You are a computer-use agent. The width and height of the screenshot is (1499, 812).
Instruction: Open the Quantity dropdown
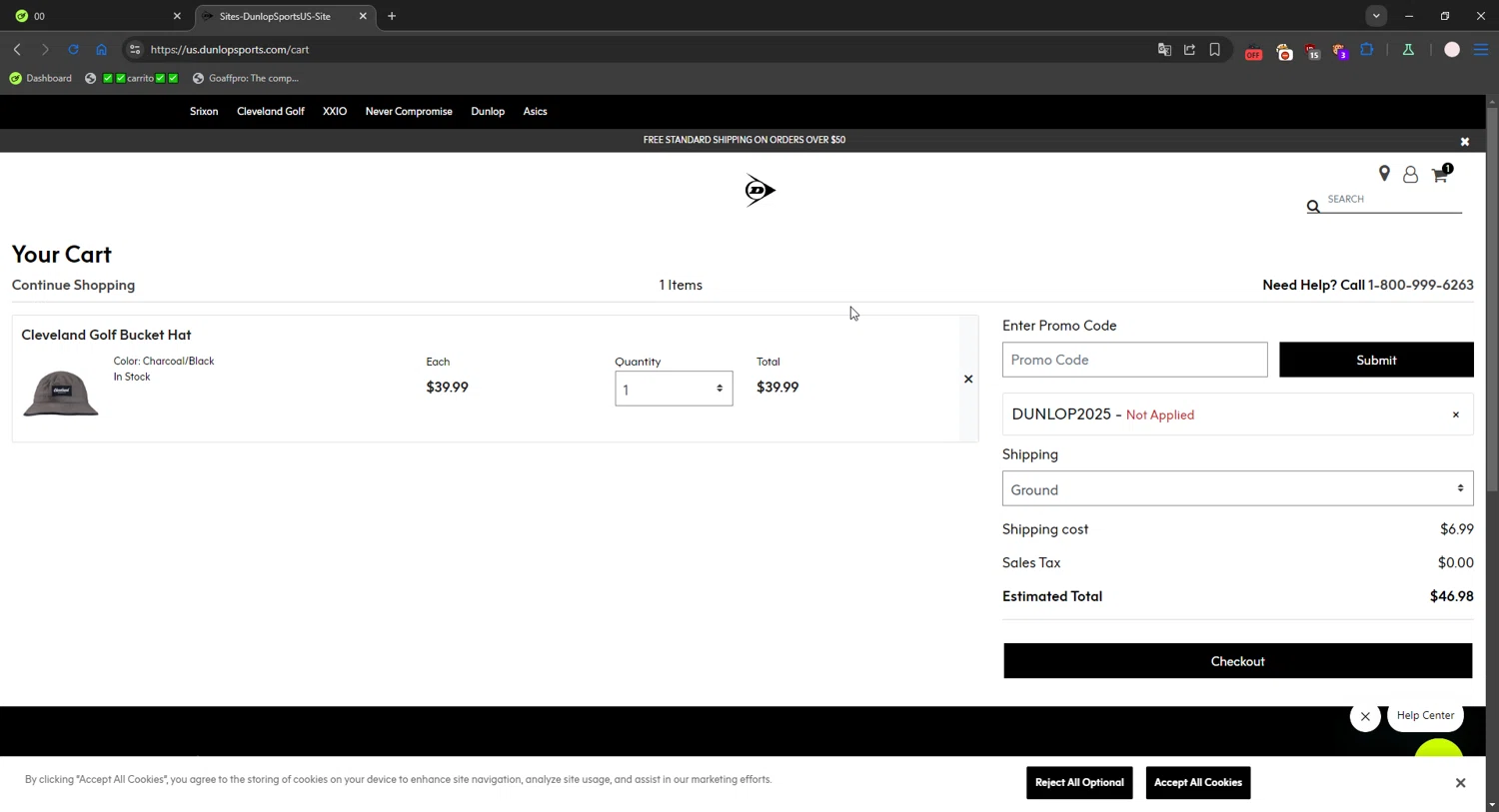click(x=674, y=389)
